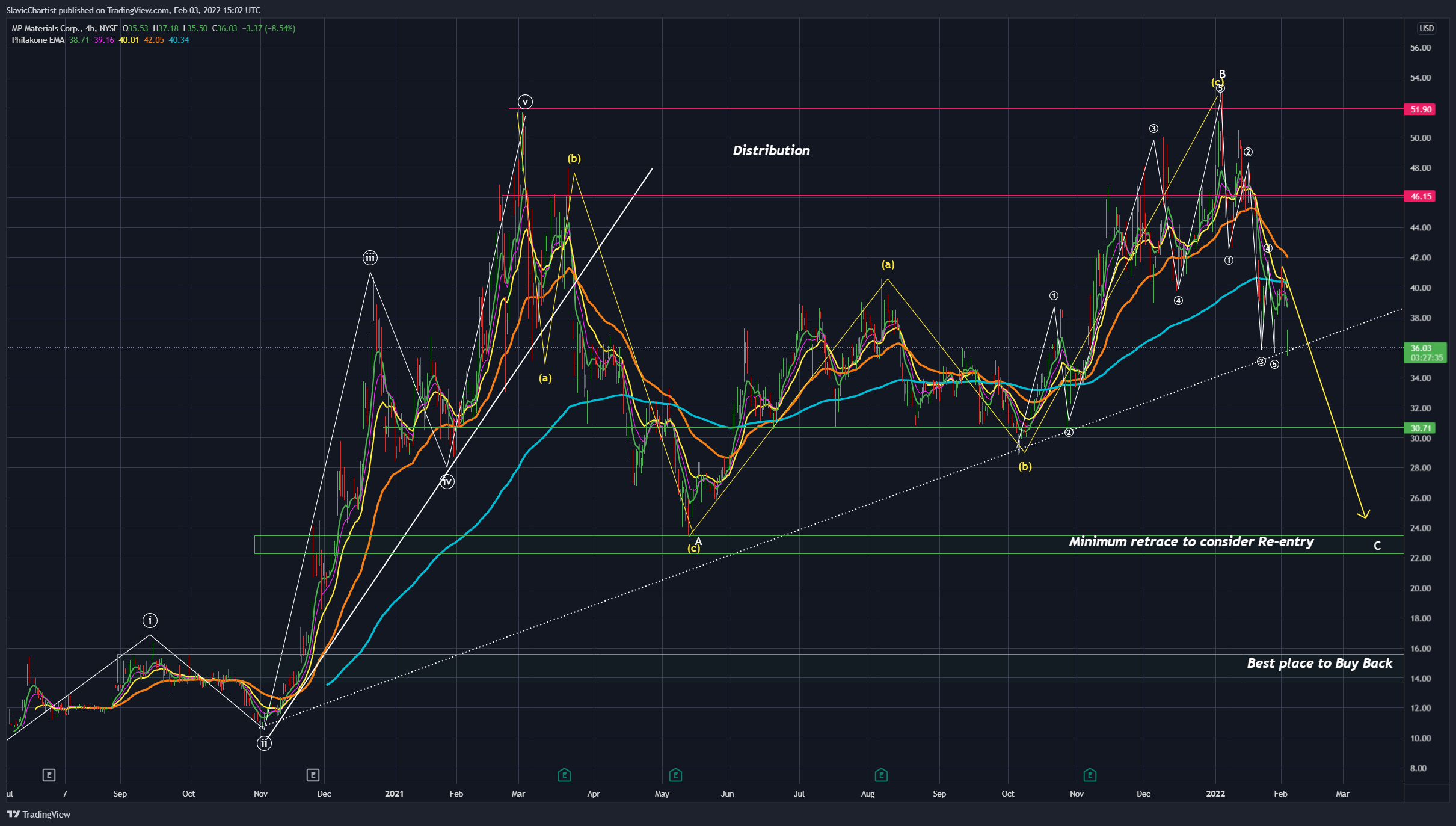Viewport: 1456px width, 826px height.
Task: Click the red 46.15 price level tag
Action: pos(1421,196)
